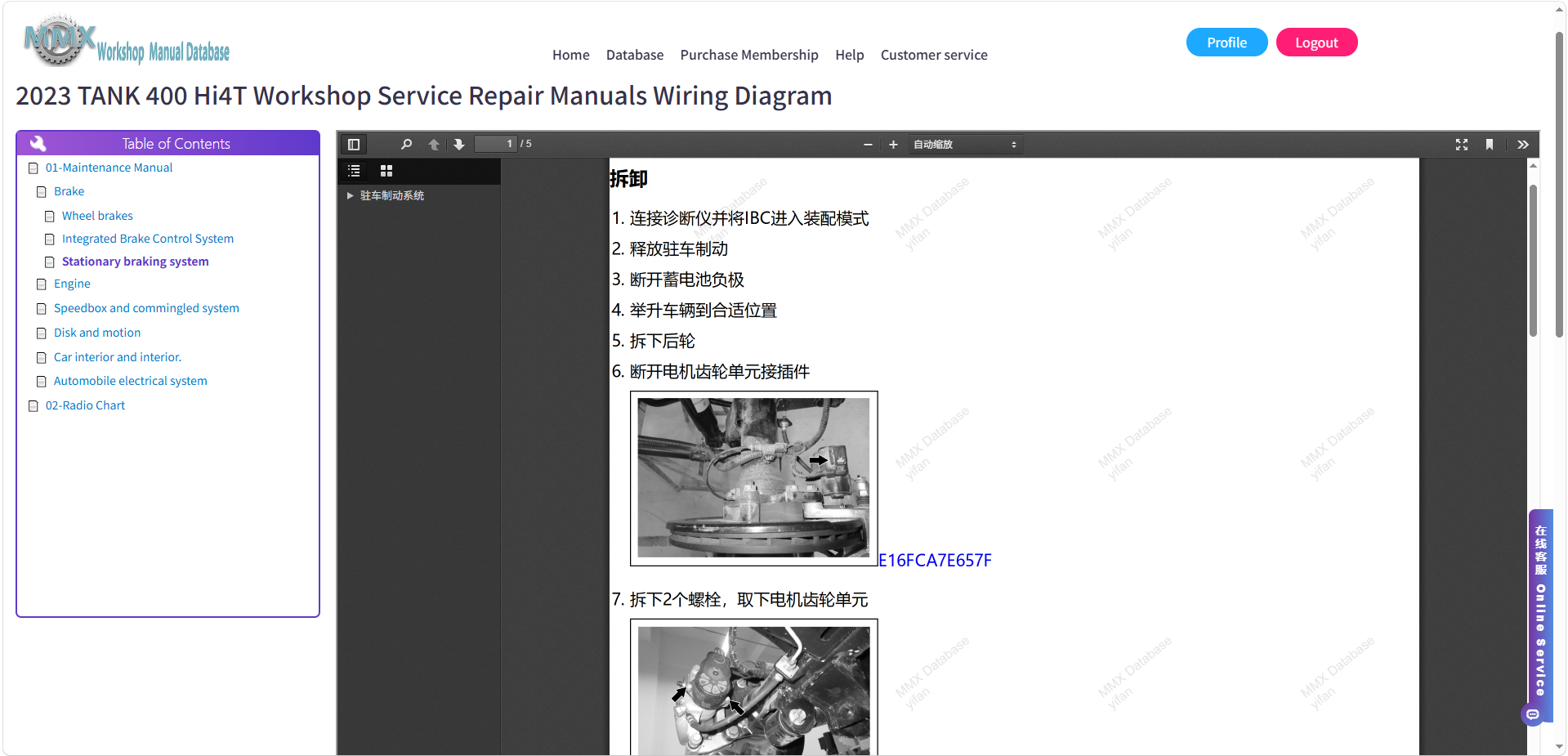Click the PDF page number field
Viewport: 1568px width, 756px height.
pyautogui.click(x=495, y=144)
